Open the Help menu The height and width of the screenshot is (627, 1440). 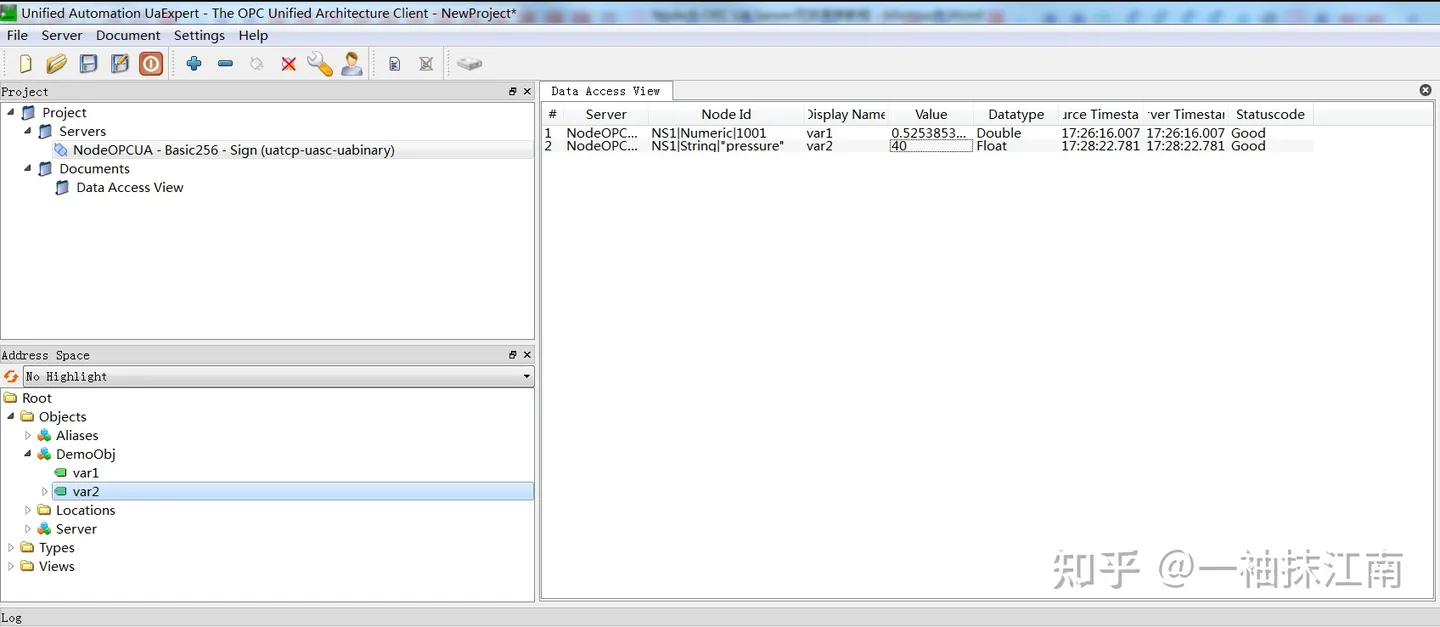253,35
